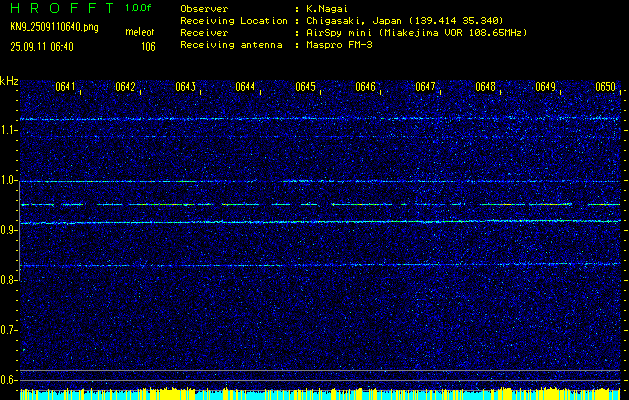Click the 1.1 frequency axis label
Viewport: 629px width, 400px height.
click(x=8, y=130)
